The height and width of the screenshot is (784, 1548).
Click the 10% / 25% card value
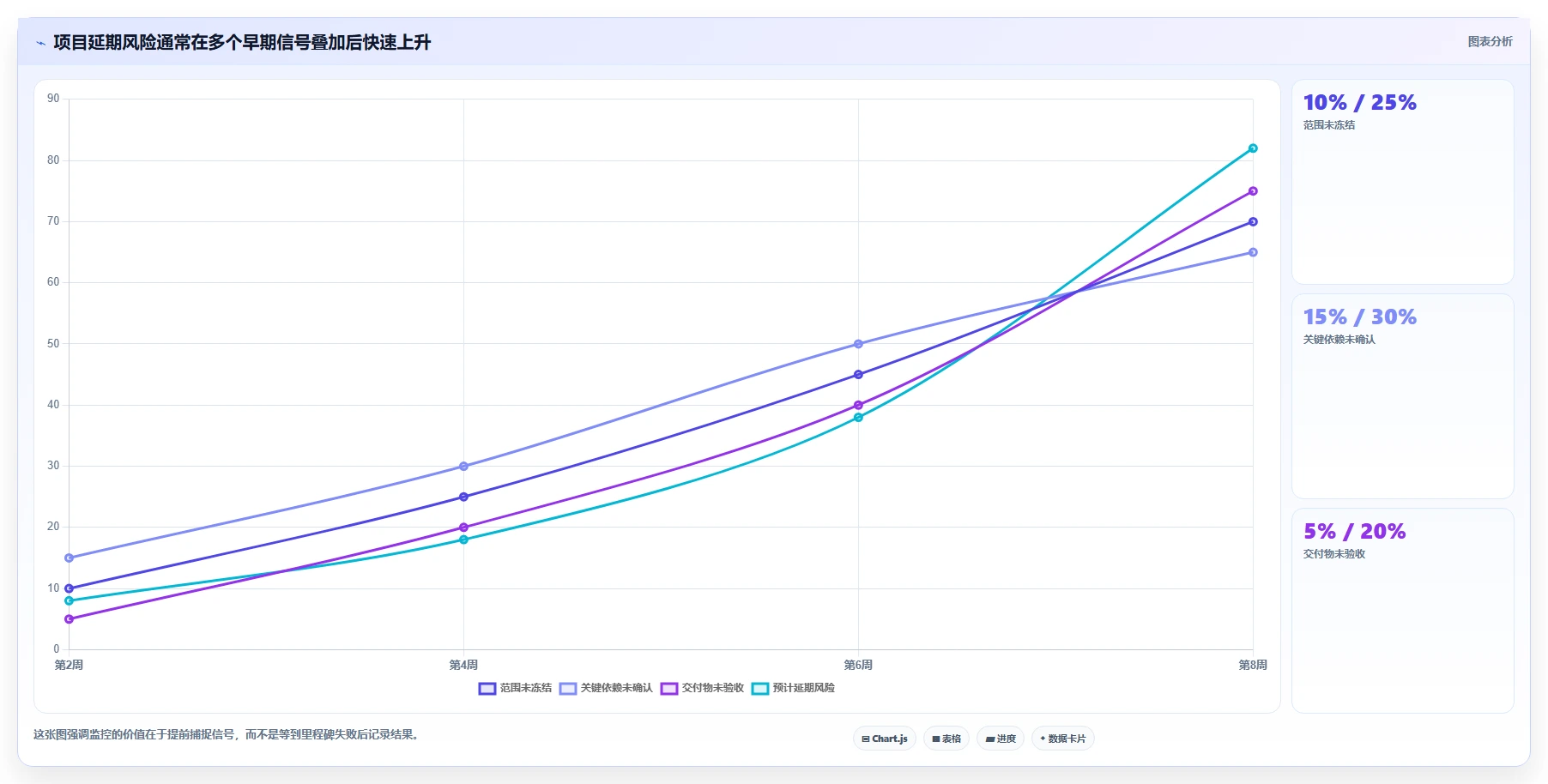pos(1360,103)
